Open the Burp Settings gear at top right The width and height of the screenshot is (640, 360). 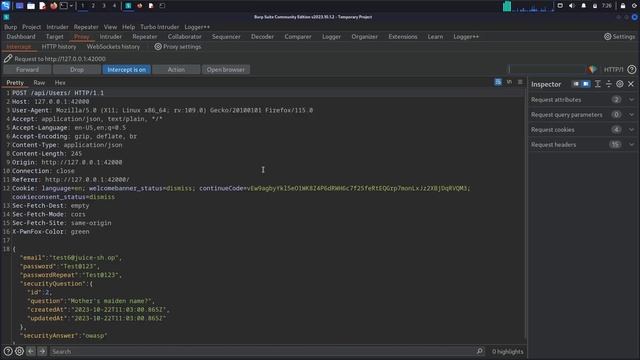click(x=607, y=37)
